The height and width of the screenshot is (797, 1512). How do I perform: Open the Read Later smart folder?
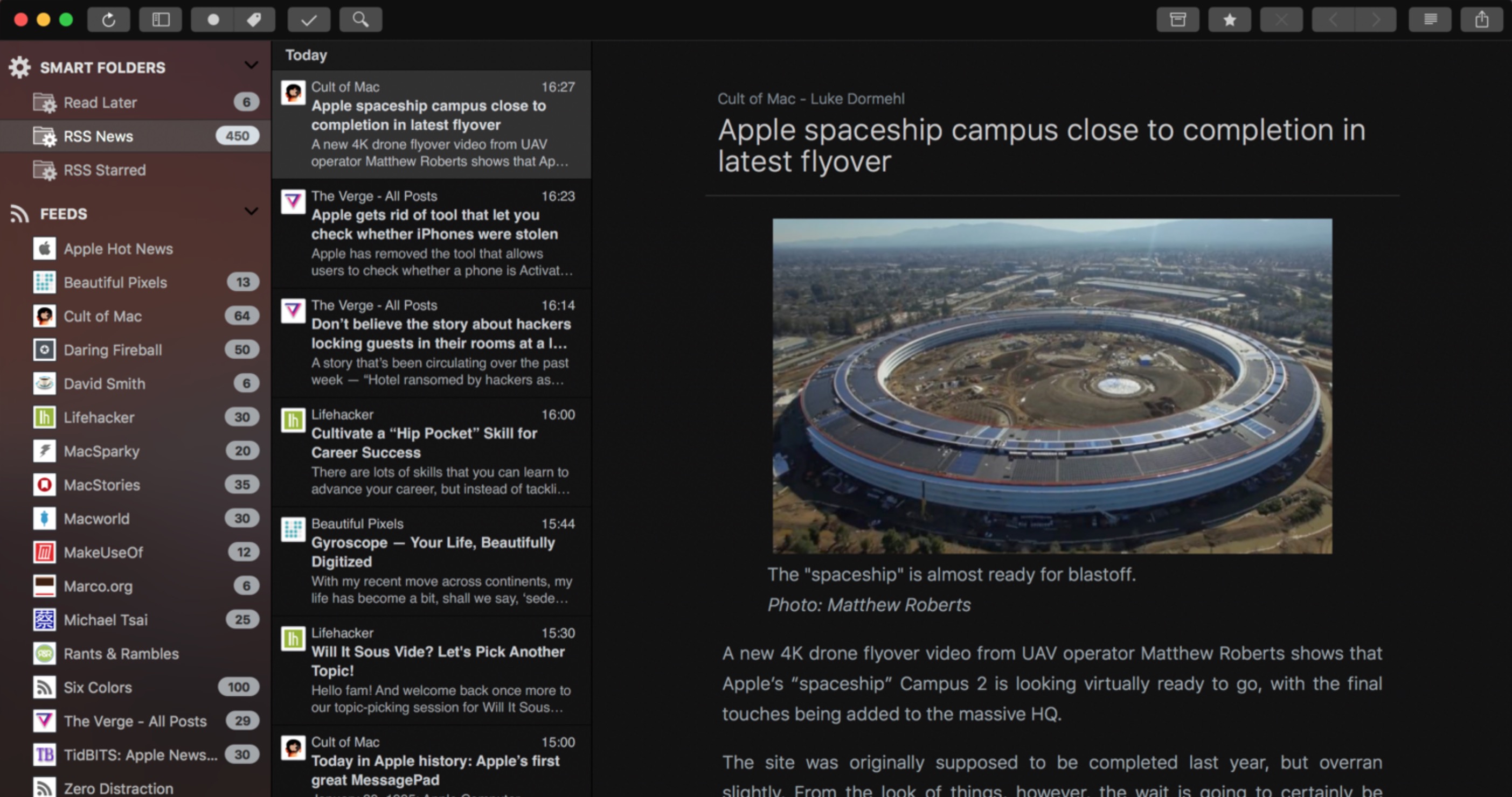tap(135, 103)
